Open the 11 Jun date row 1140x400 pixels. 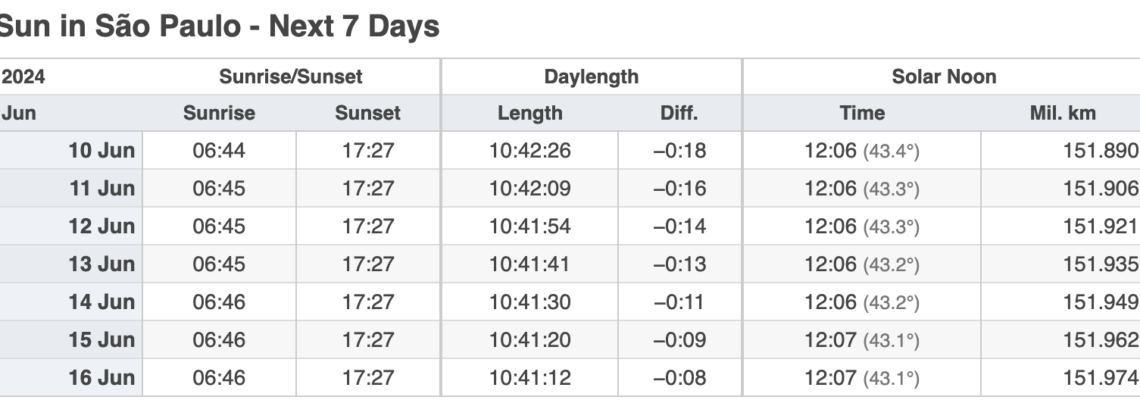101,188
